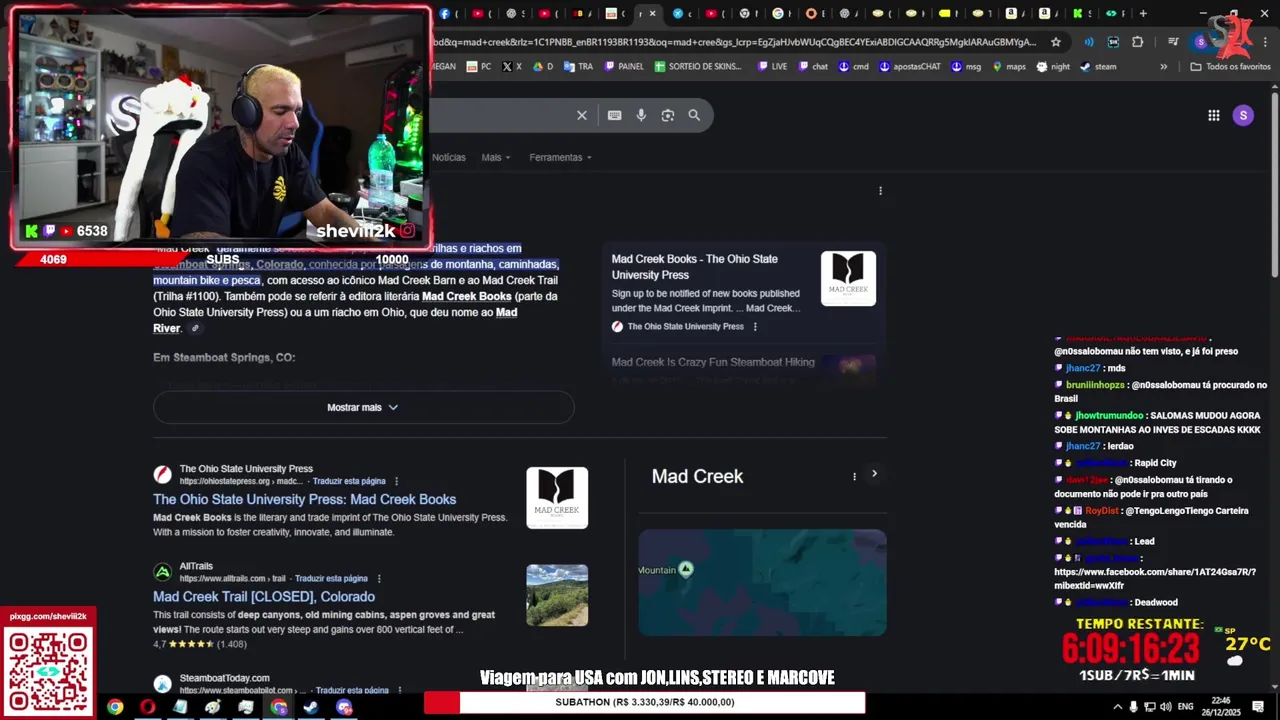
Task: Open a new browser tab
Action: click(x=1143, y=14)
